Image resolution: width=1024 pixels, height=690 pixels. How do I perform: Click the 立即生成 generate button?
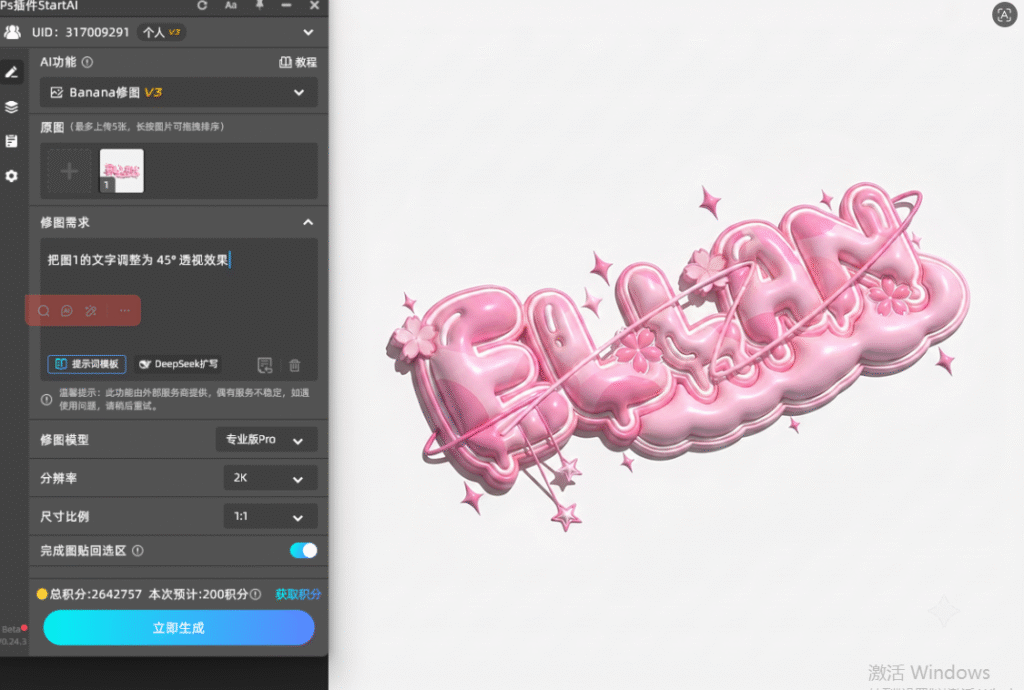tap(179, 628)
